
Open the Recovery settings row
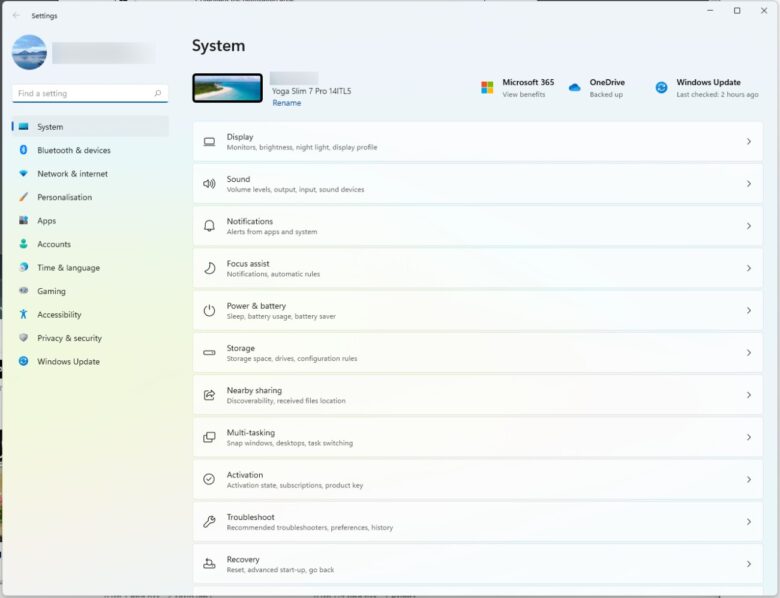[478, 564]
